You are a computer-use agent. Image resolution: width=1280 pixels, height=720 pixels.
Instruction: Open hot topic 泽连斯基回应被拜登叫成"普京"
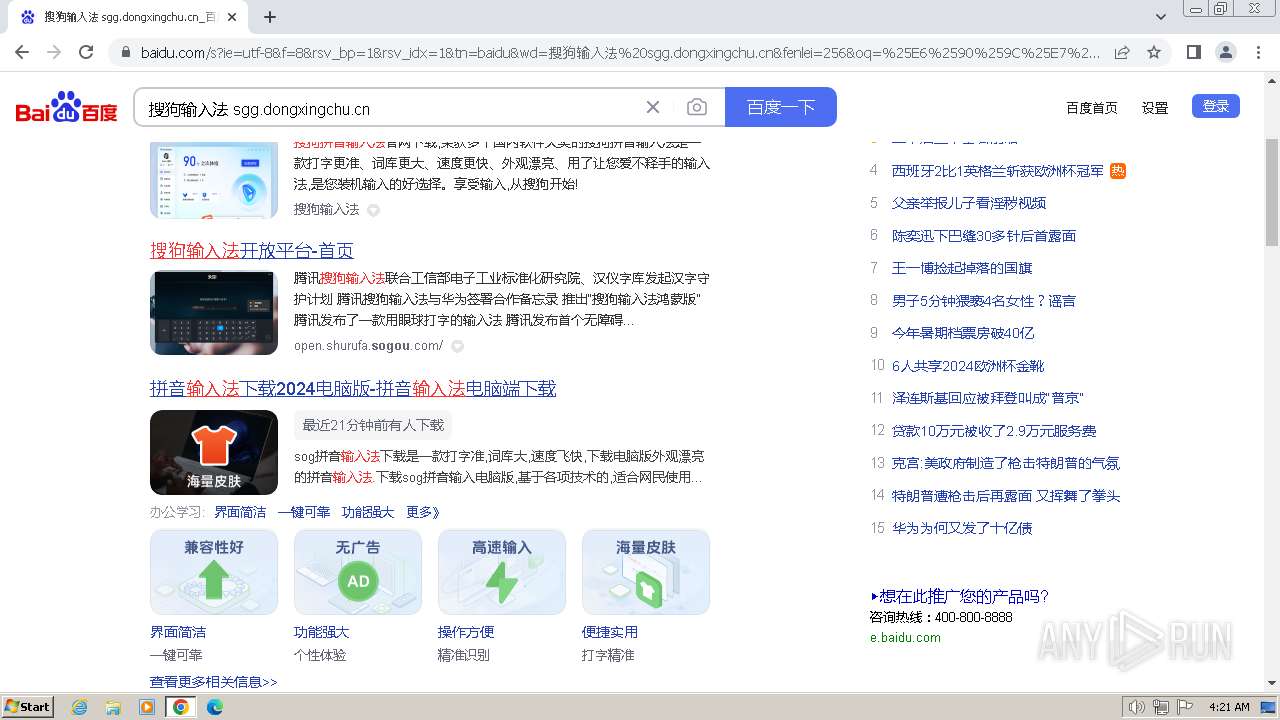[x=988, y=398]
